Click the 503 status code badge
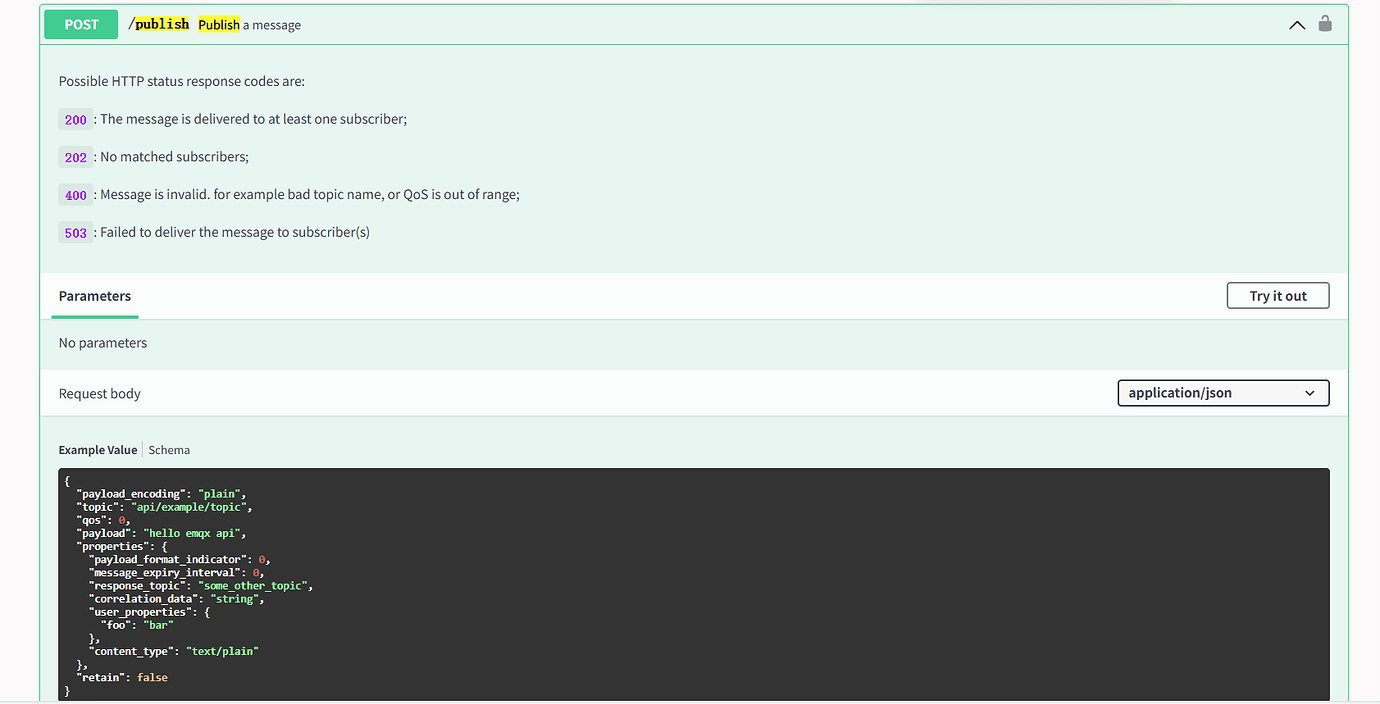1380x704 pixels. click(76, 233)
